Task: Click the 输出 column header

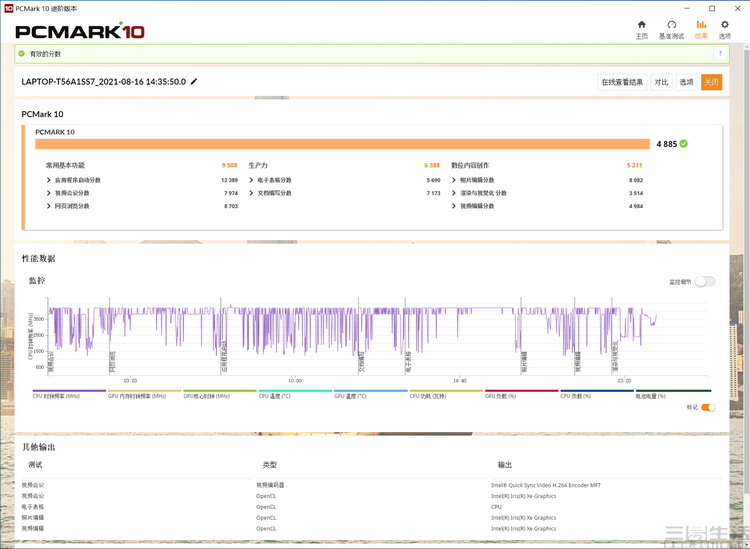Action: [x=505, y=465]
